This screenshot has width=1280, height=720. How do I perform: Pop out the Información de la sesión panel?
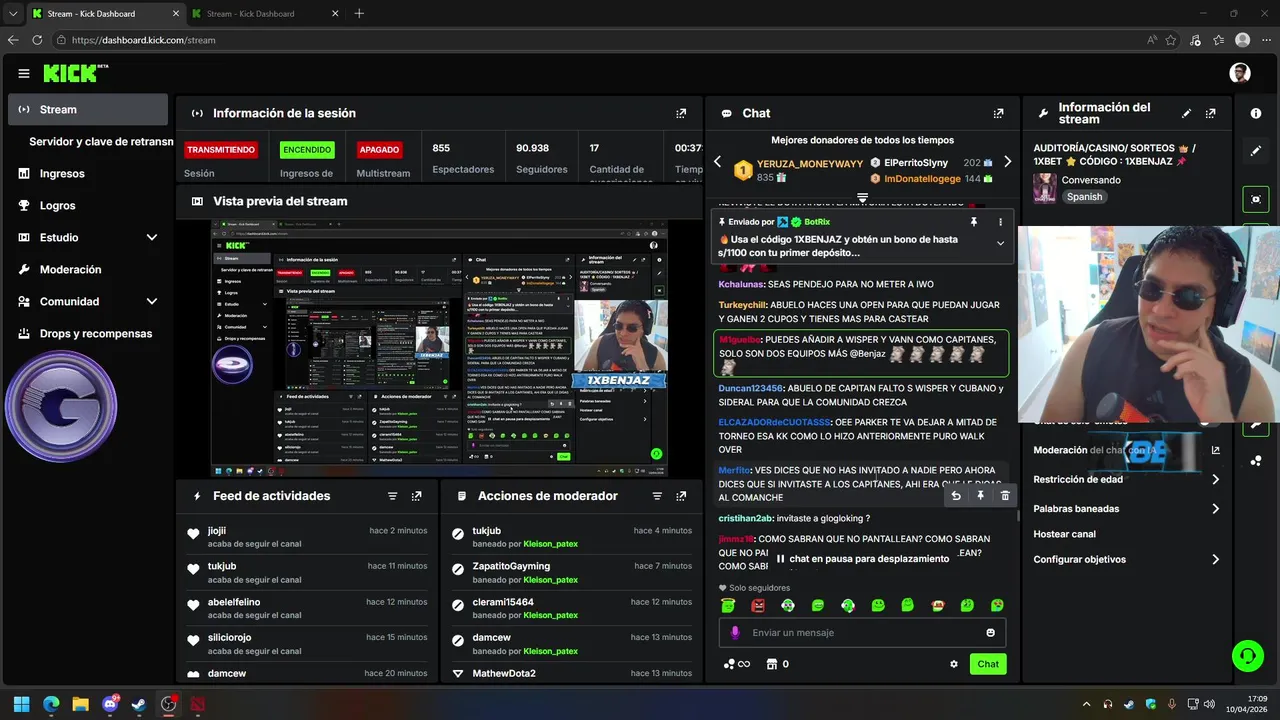coord(681,113)
